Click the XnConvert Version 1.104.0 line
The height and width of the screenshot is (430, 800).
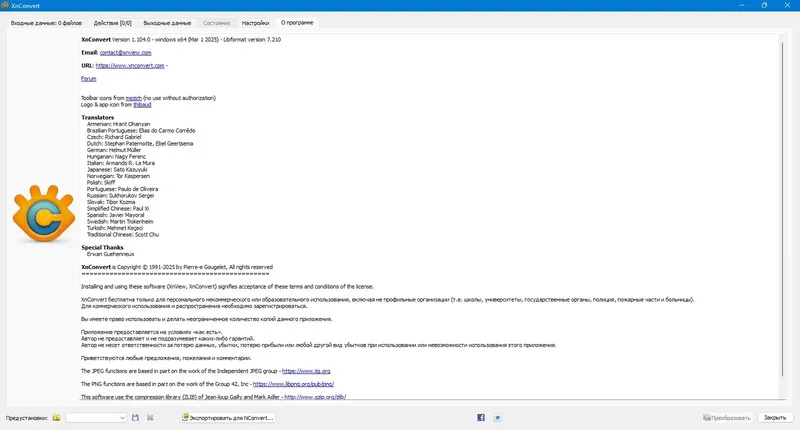(181, 39)
